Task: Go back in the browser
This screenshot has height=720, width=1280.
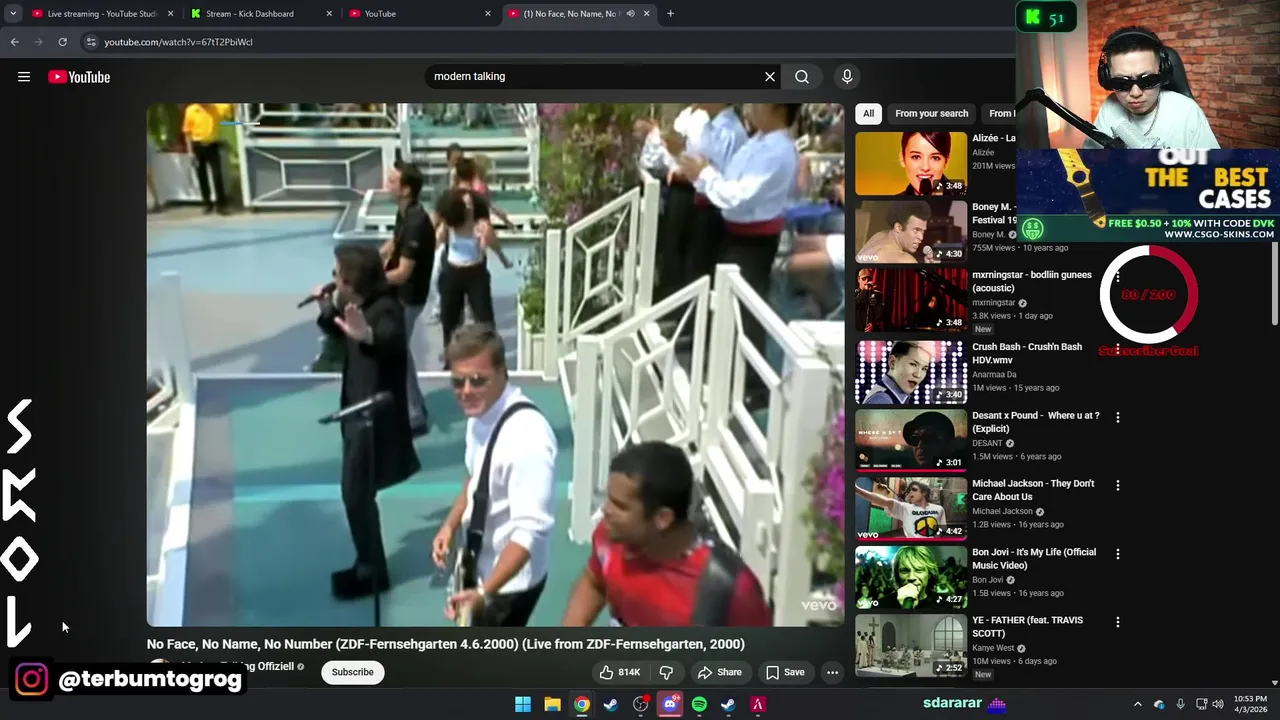Action: point(14,42)
